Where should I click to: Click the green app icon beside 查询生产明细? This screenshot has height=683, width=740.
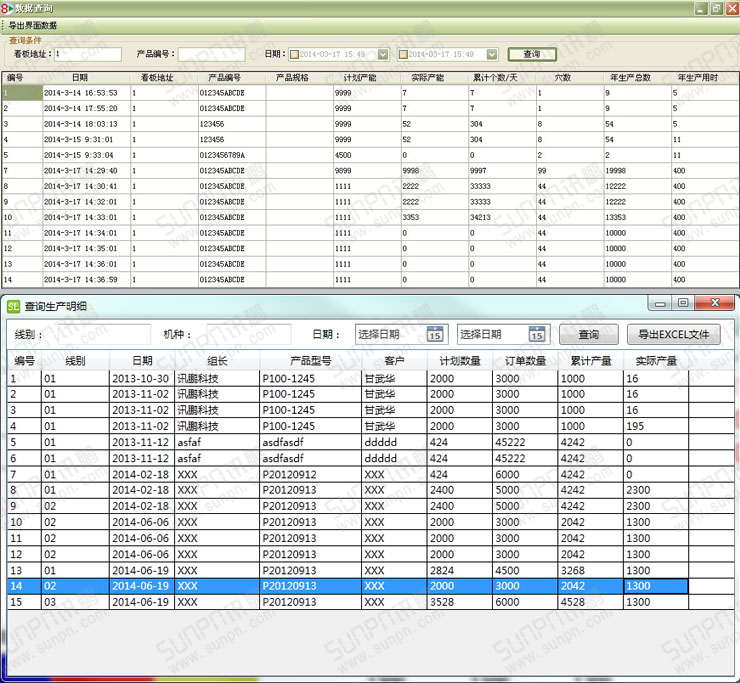[x=14, y=306]
